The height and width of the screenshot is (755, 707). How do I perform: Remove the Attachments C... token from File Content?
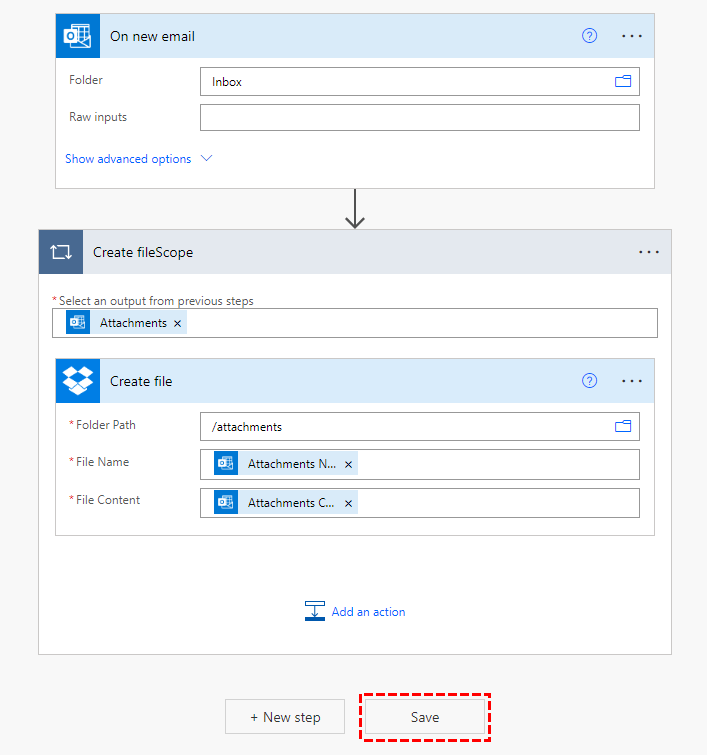(348, 504)
